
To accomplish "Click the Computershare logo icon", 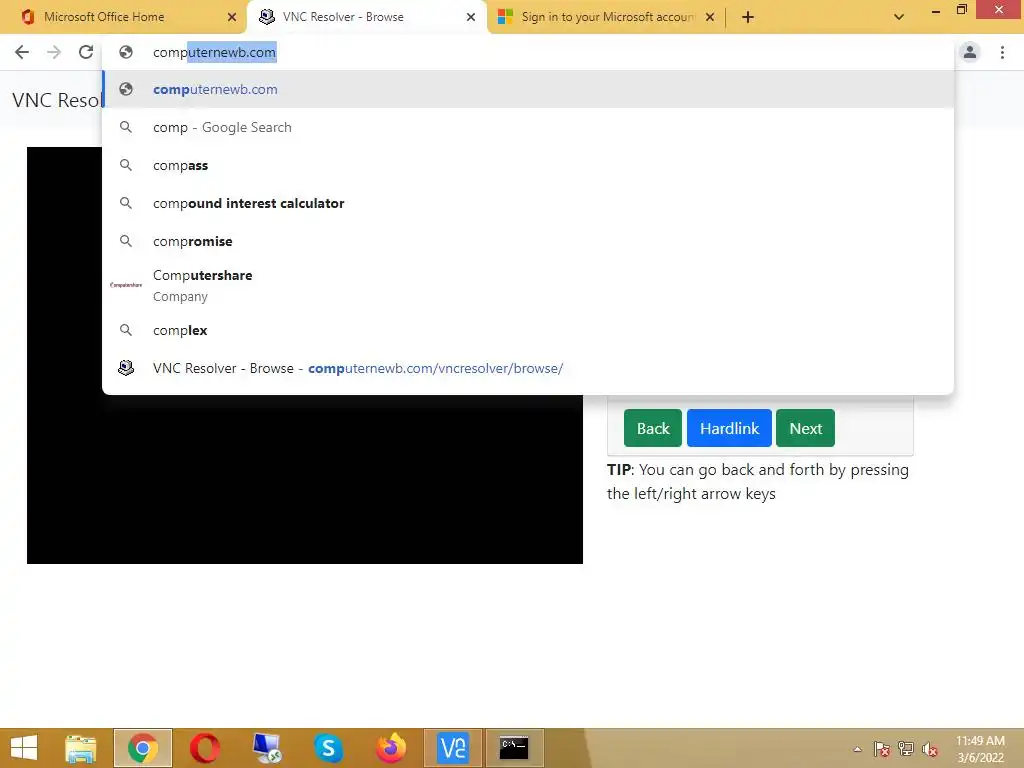I will click(126, 285).
